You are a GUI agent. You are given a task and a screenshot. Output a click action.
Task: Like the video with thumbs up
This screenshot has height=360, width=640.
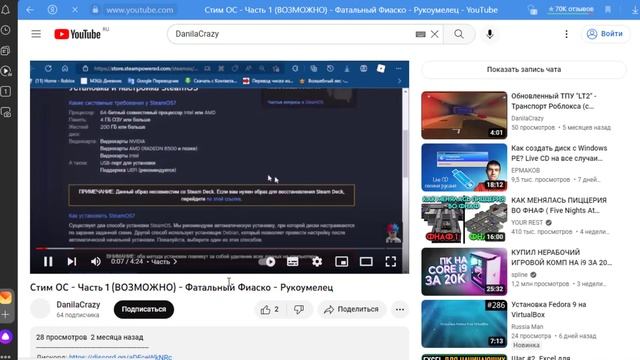(x=270, y=310)
